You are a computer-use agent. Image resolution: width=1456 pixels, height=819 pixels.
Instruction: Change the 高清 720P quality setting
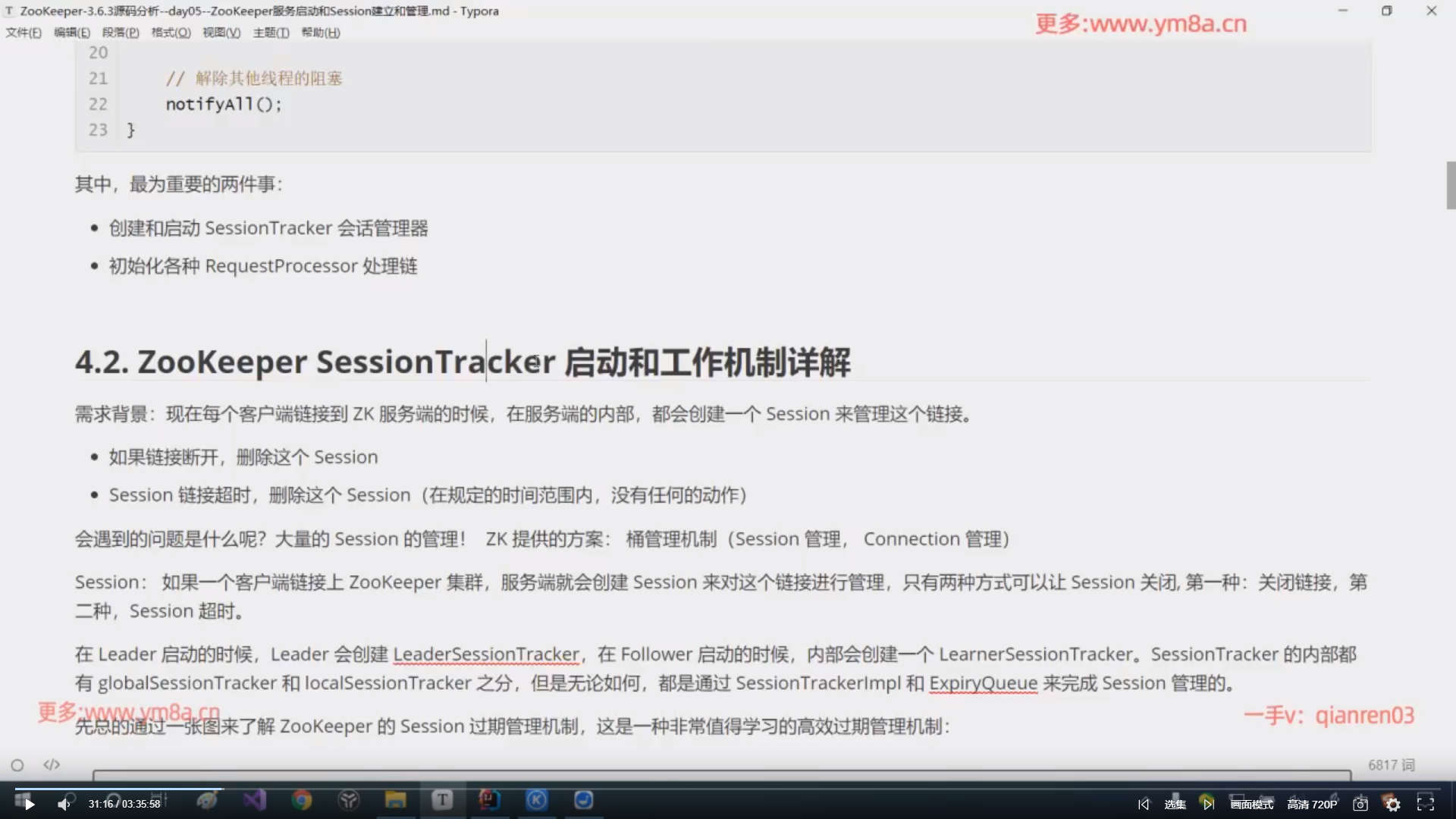[1312, 804]
